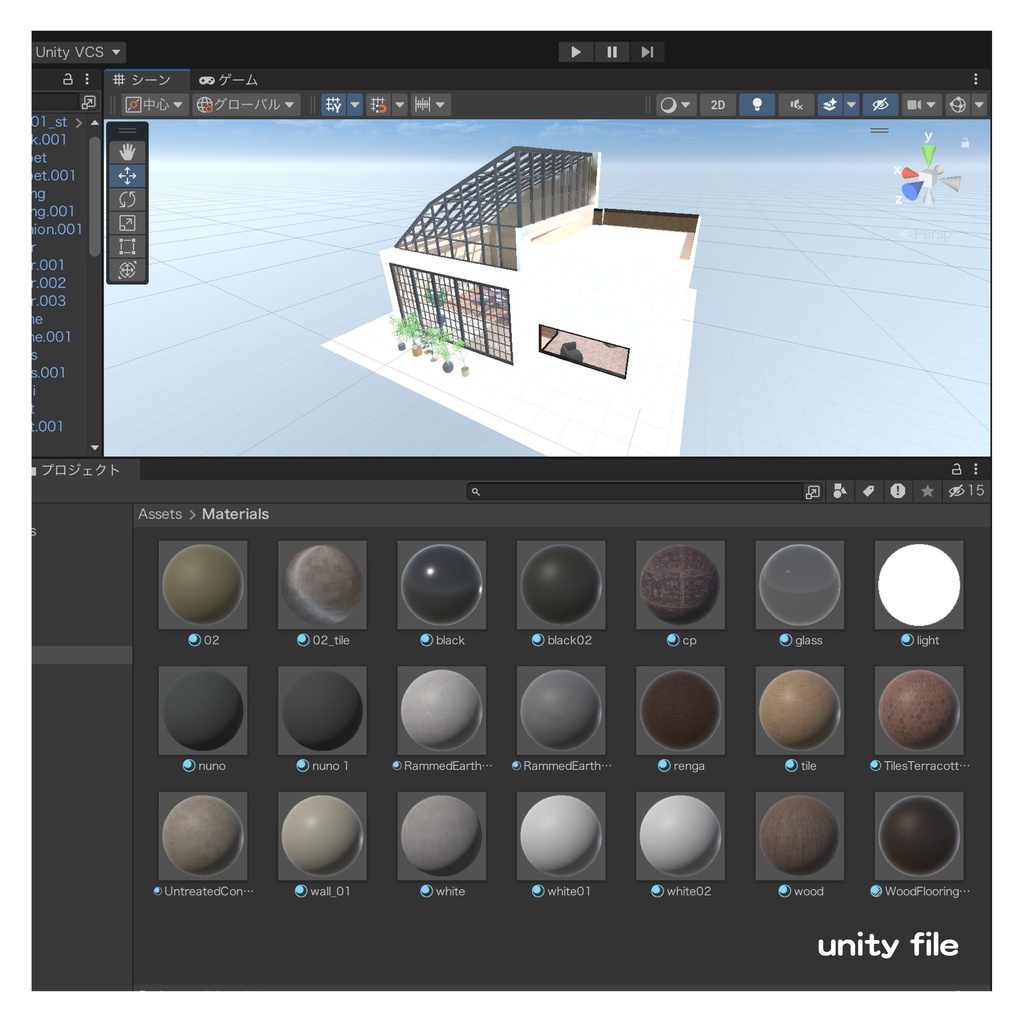This screenshot has width=1024, height=1024.
Task: Click Hierarchy scrollbar down arrow
Action: [95, 447]
